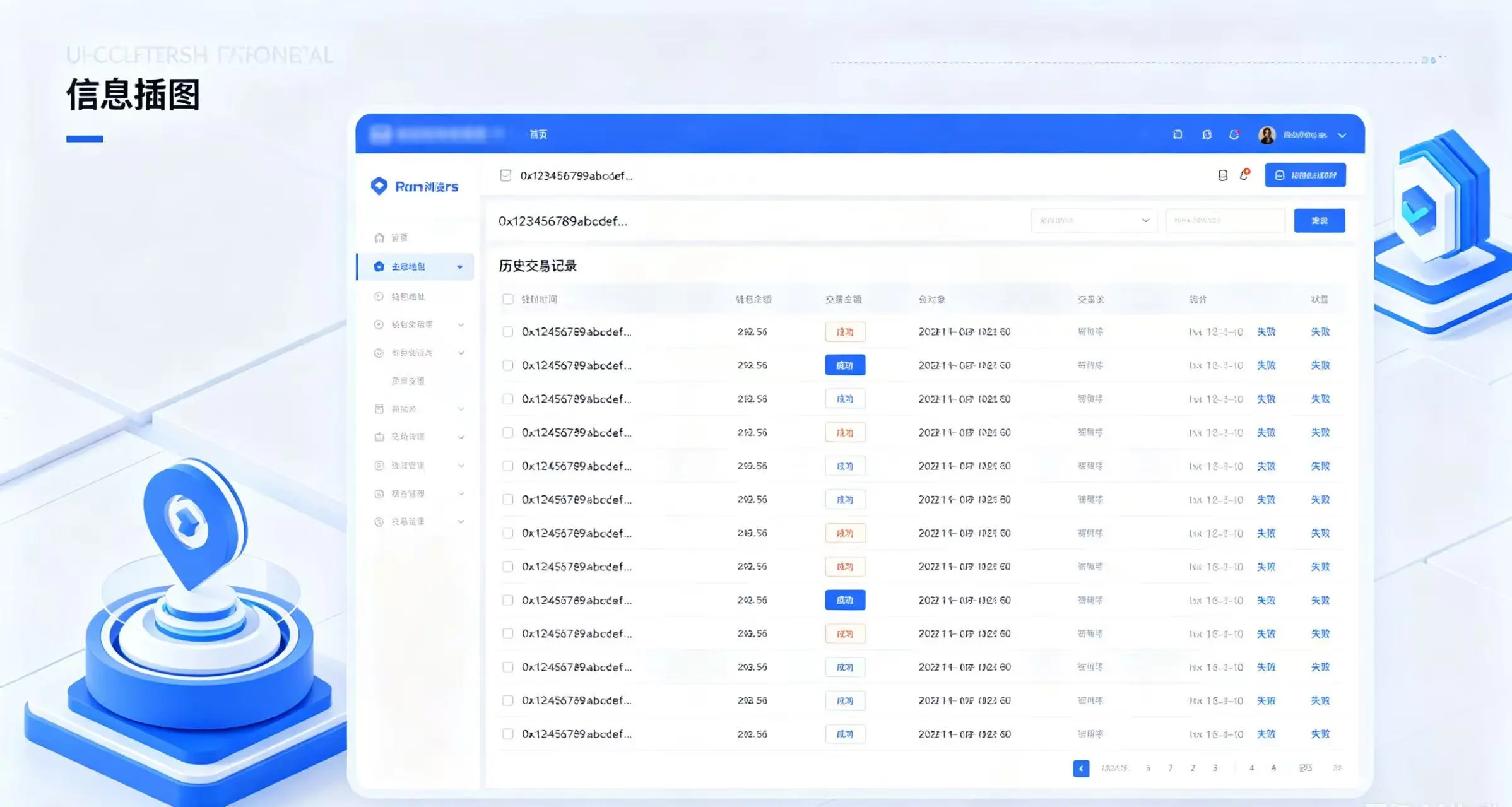
Task: Click the bell icon with red badge below header
Action: [x=1244, y=175]
